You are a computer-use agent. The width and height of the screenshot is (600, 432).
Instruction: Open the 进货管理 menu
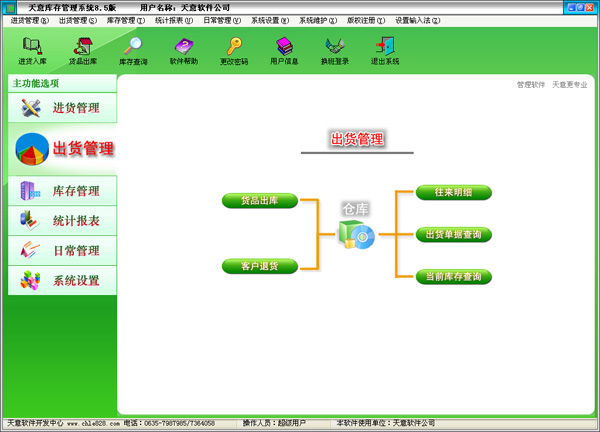pos(29,20)
